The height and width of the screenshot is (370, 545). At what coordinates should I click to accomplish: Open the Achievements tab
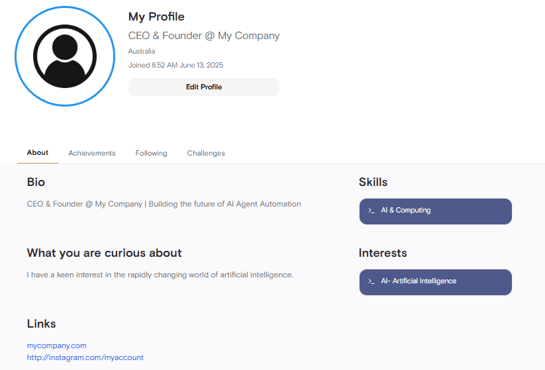(92, 153)
